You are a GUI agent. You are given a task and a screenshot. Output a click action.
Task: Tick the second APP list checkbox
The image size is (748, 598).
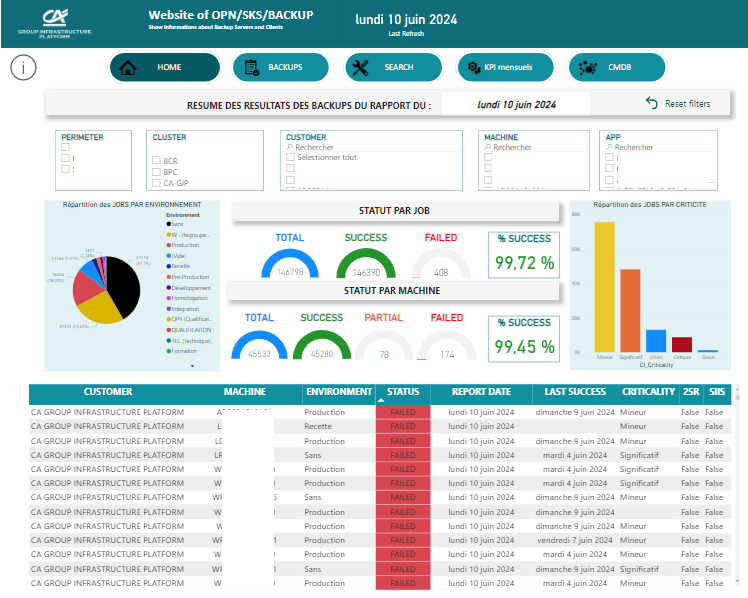[x=609, y=168]
